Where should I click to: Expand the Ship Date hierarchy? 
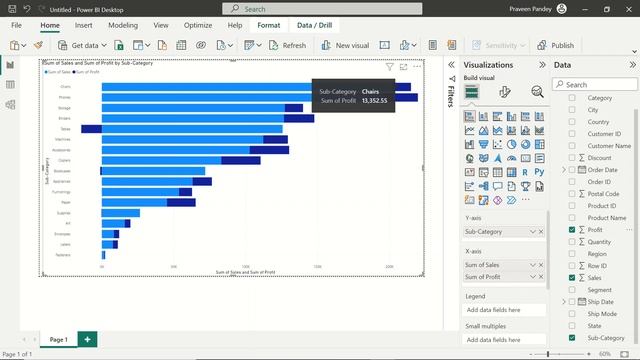pyautogui.click(x=564, y=302)
